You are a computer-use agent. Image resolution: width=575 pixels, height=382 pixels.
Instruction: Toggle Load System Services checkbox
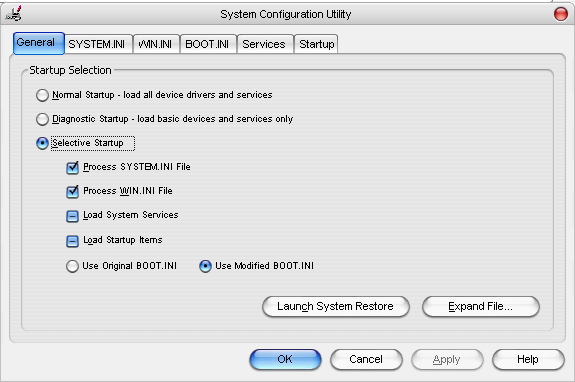click(73, 216)
